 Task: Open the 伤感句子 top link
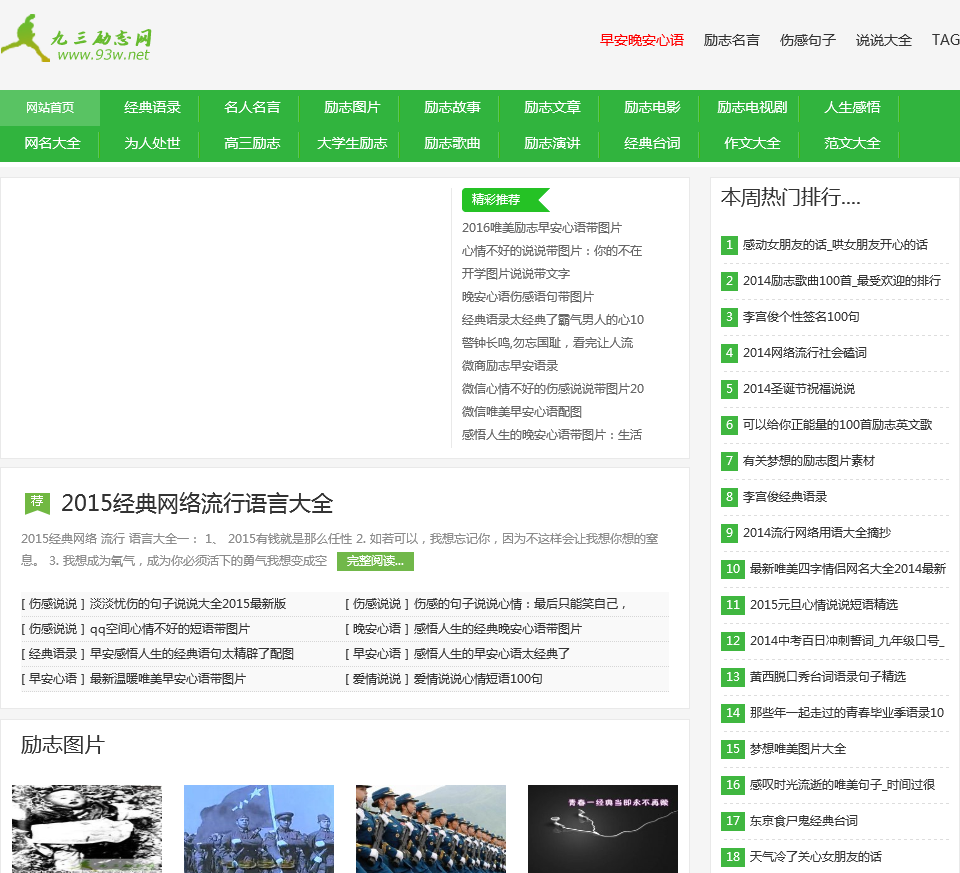point(808,40)
